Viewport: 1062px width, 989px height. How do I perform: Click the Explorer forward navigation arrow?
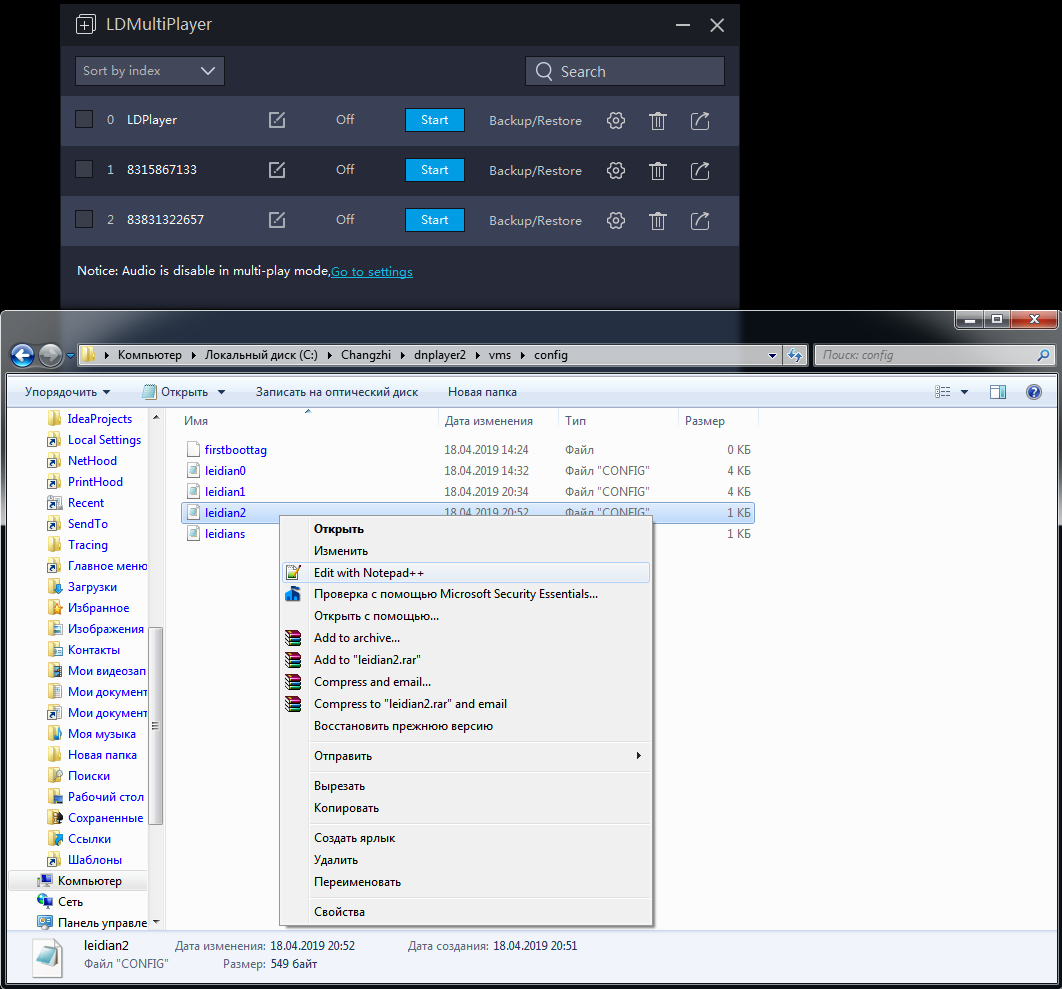[50, 355]
